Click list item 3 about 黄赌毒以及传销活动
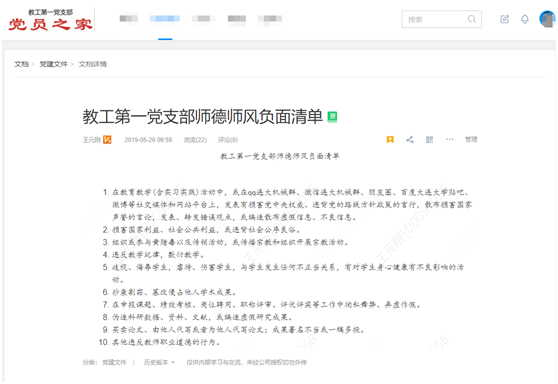 (226, 242)
